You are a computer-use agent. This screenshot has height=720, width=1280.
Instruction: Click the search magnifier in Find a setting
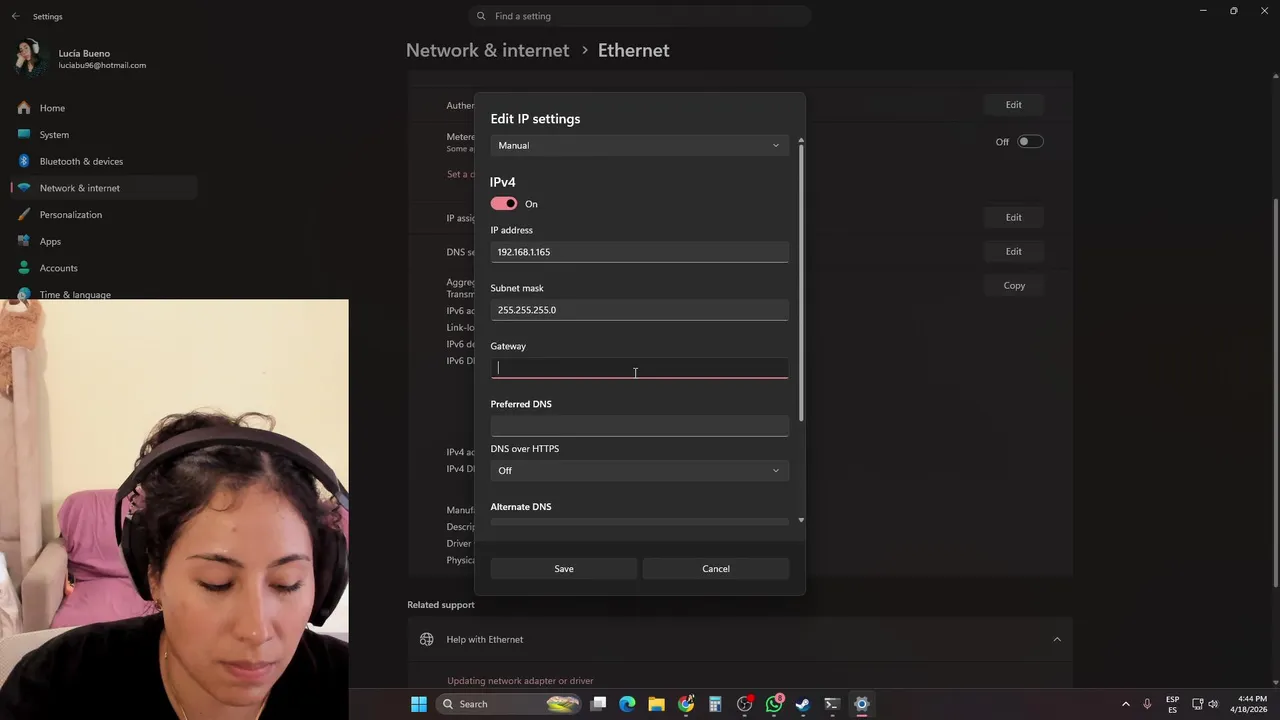481,16
